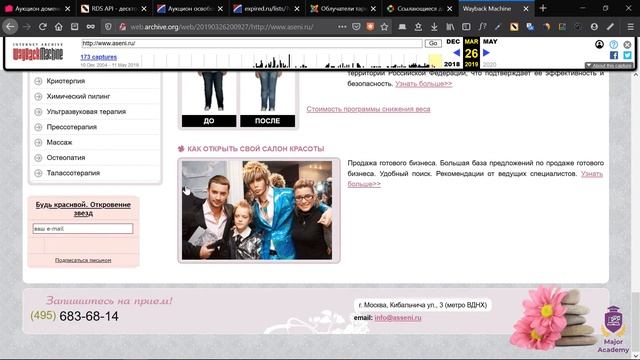
Task: Go to next capture with blue right arrow
Action: coord(486,53)
